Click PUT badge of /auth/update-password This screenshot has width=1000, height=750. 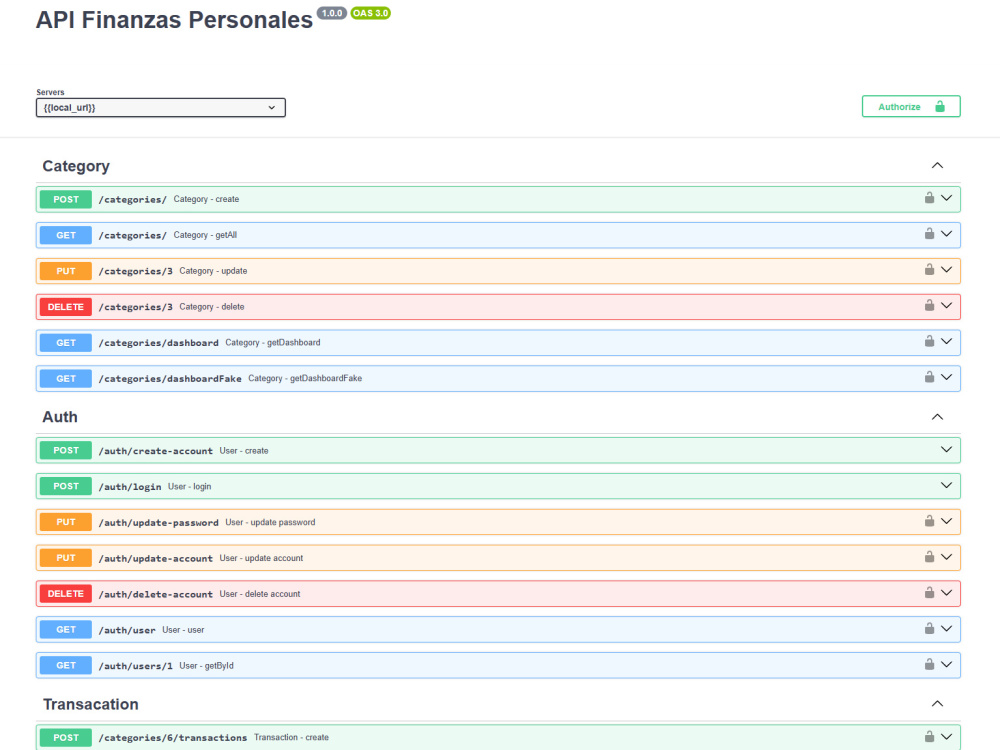(x=66, y=522)
